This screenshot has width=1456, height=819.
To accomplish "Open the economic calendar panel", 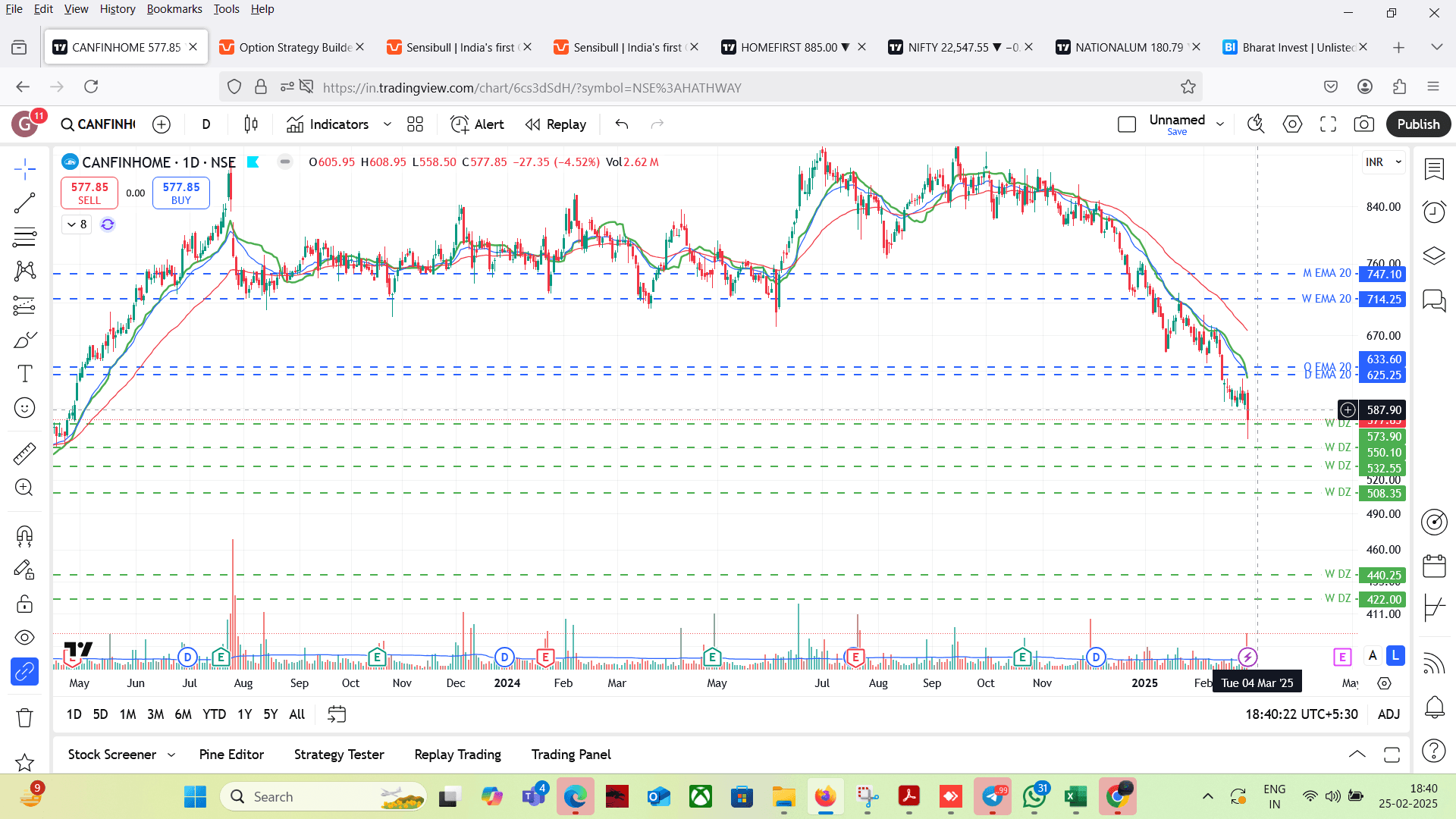I will point(1434,566).
